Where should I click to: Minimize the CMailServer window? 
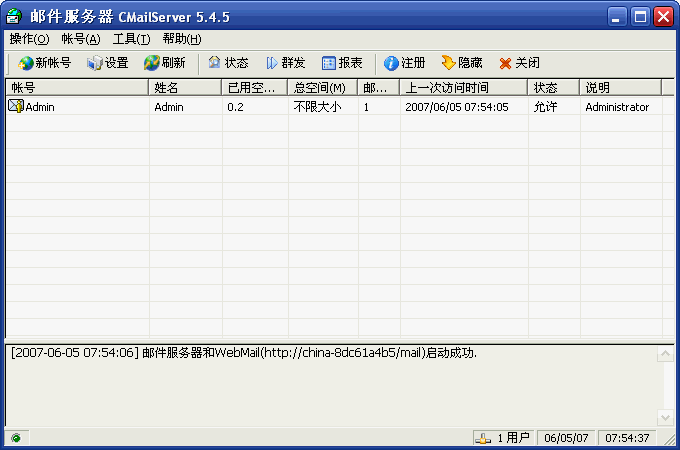pos(617,17)
